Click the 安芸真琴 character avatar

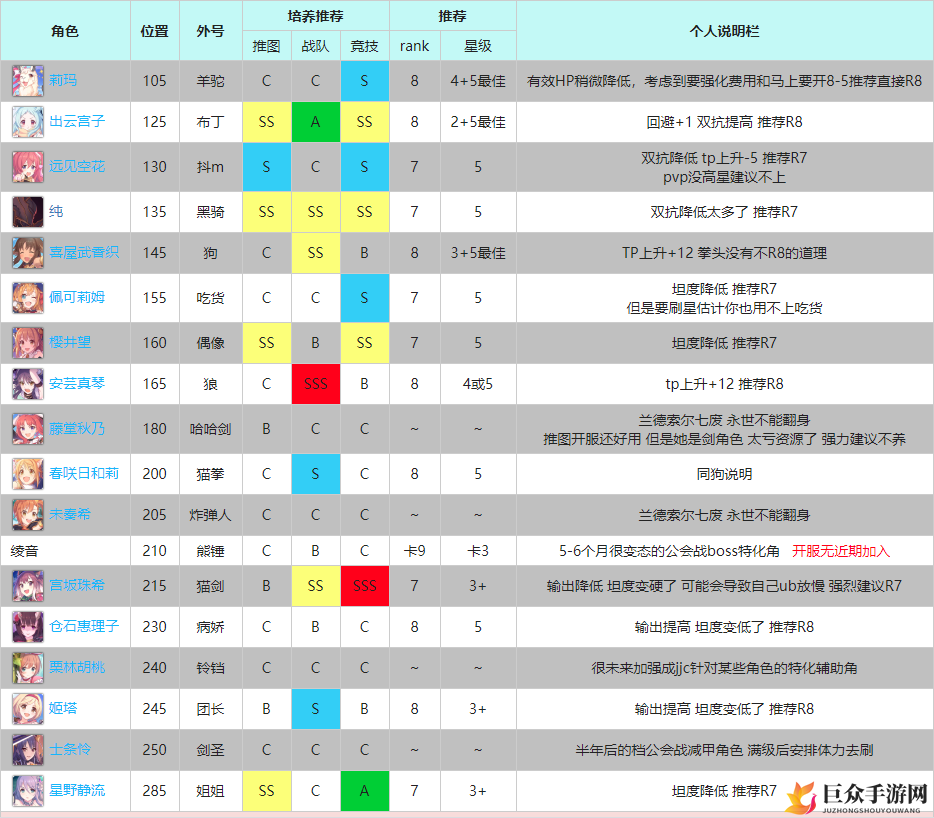[28, 384]
